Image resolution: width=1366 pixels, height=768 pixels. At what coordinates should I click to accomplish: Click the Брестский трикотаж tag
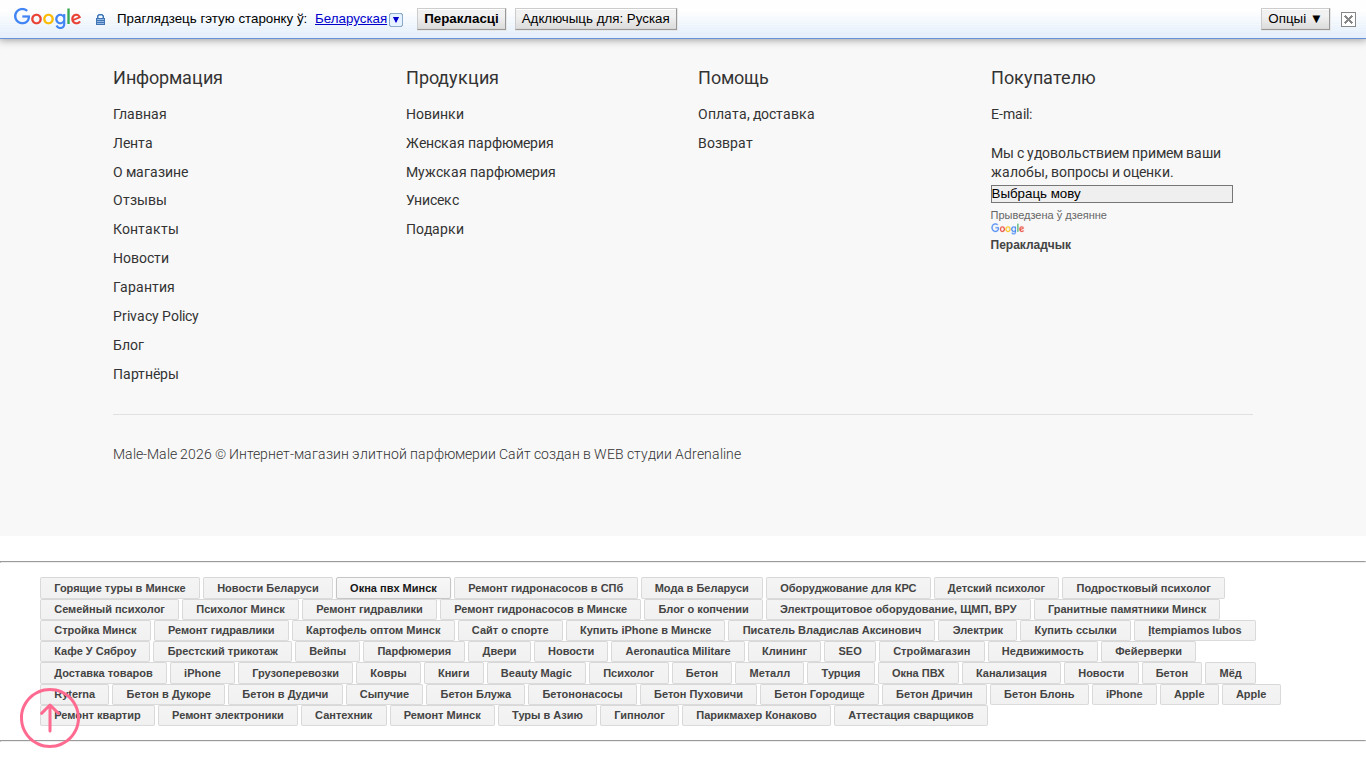coord(223,651)
